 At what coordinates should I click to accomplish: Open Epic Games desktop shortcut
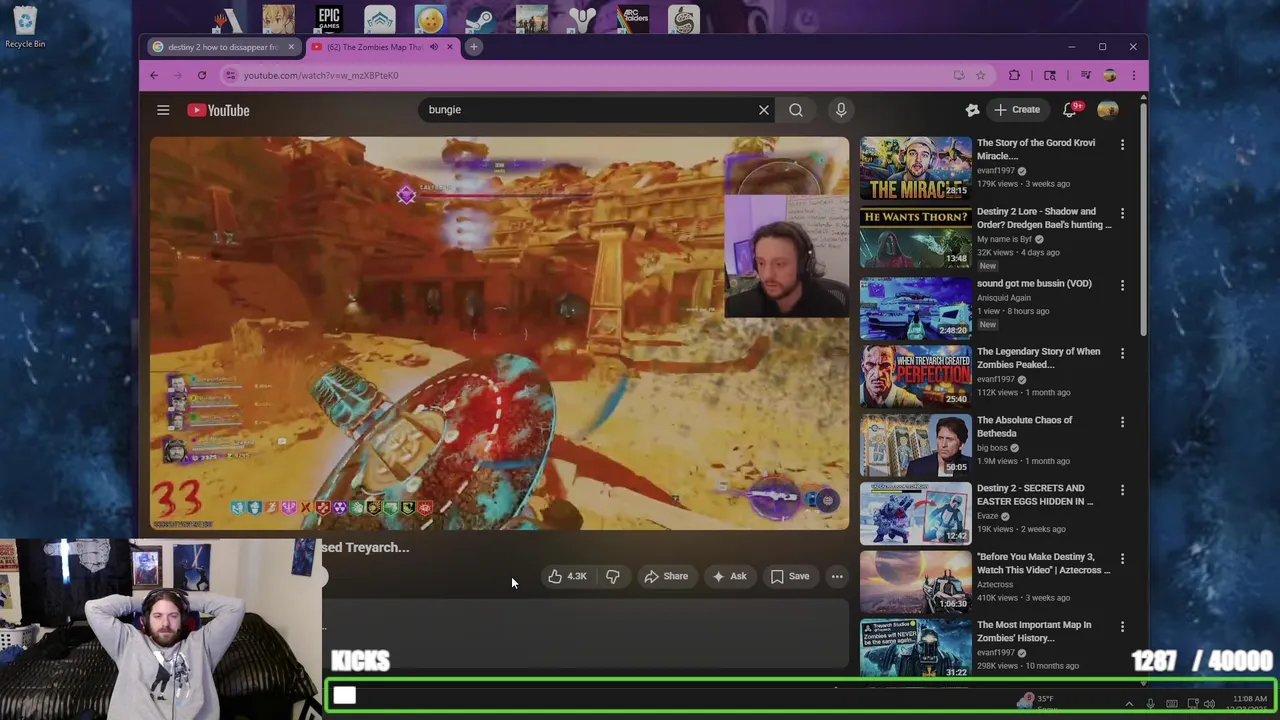click(329, 18)
